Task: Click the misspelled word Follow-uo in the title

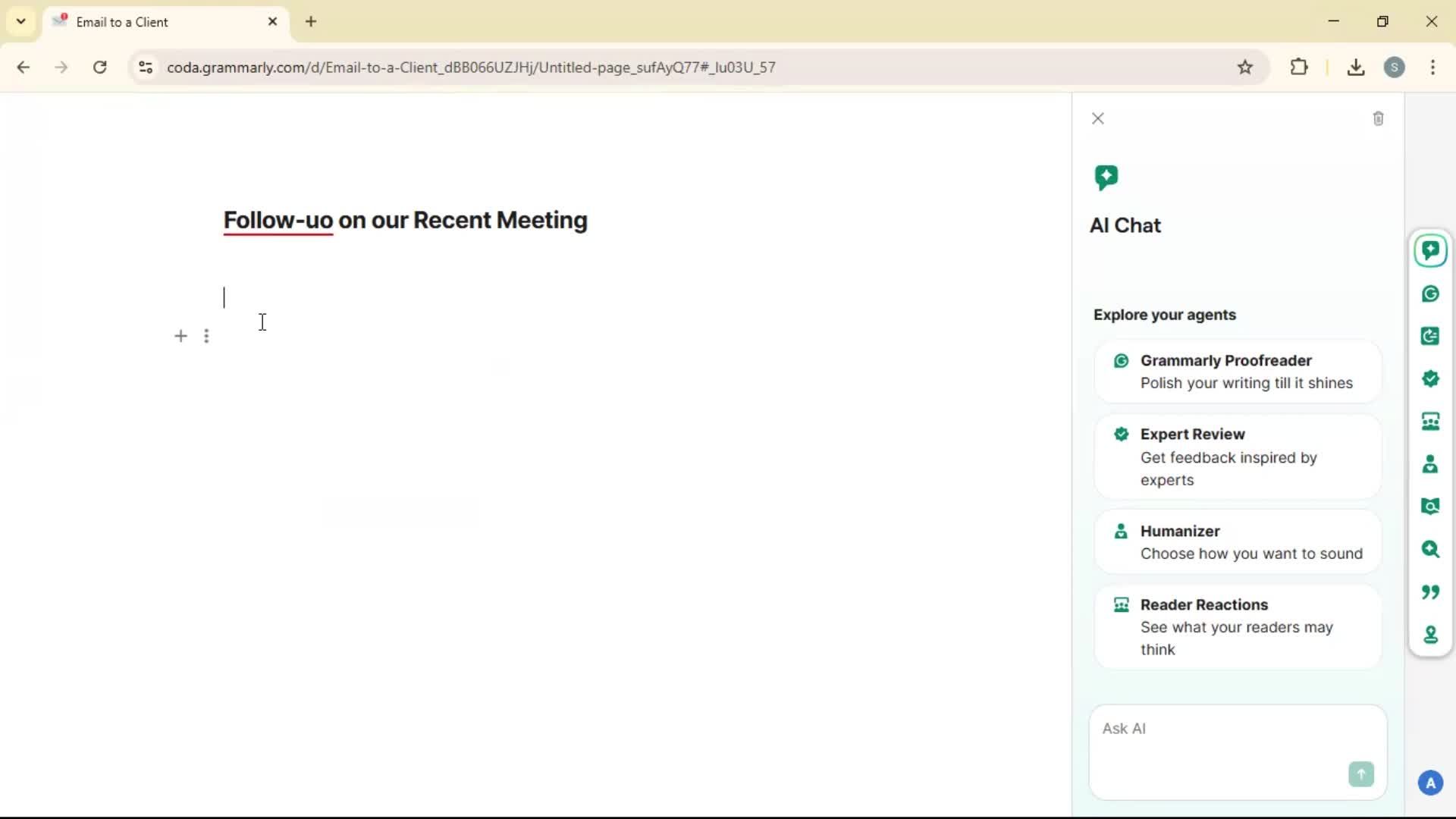Action: (x=278, y=221)
